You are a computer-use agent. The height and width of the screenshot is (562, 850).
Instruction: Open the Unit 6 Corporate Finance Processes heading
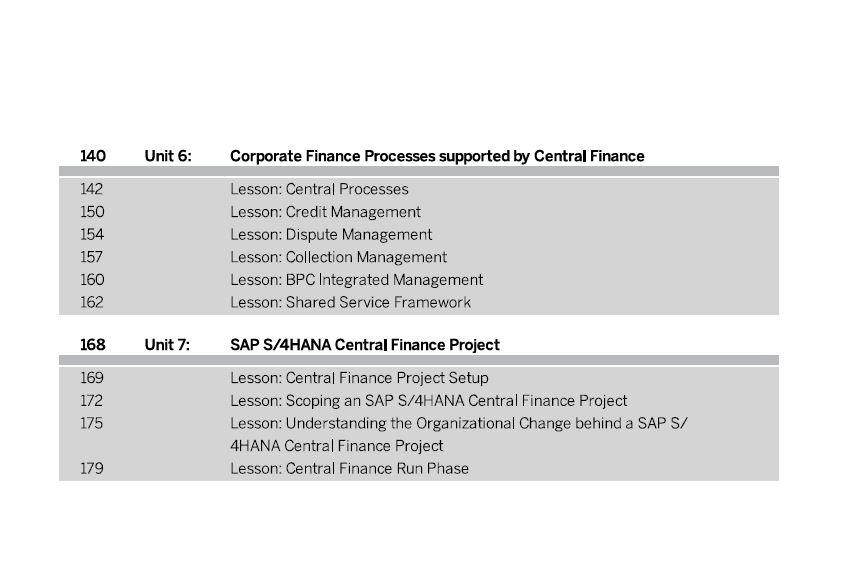pyautogui.click(x=437, y=156)
